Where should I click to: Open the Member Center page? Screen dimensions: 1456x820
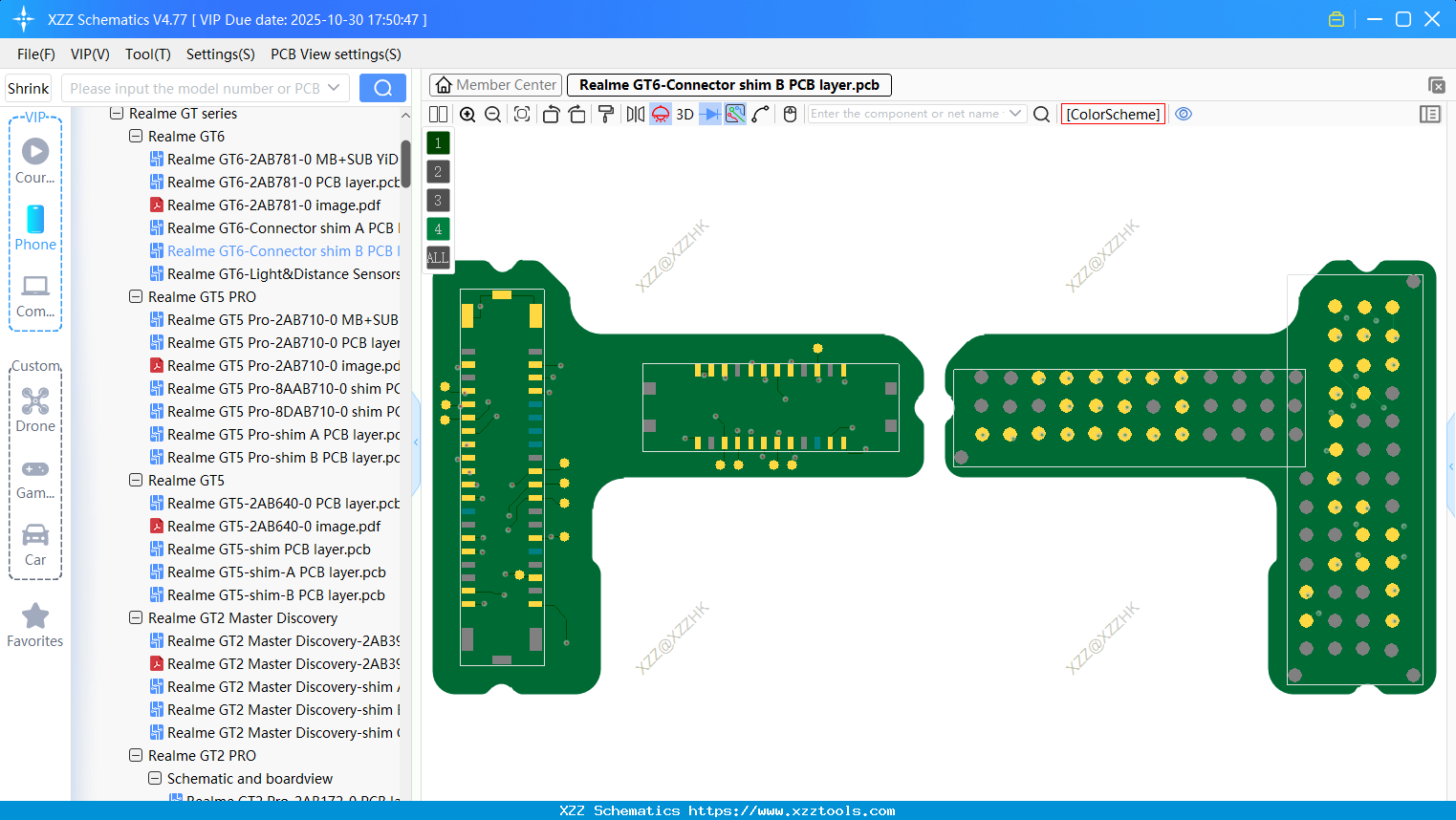494,84
